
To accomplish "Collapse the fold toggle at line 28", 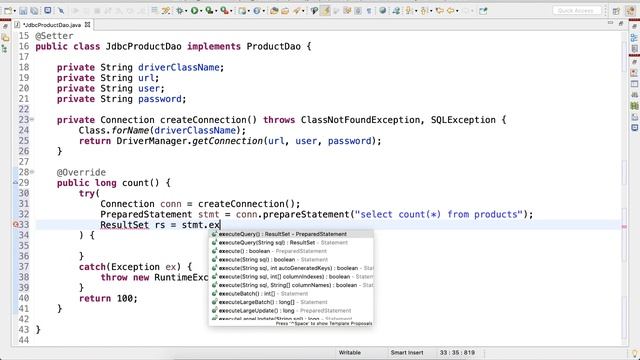I will coord(32,172).
